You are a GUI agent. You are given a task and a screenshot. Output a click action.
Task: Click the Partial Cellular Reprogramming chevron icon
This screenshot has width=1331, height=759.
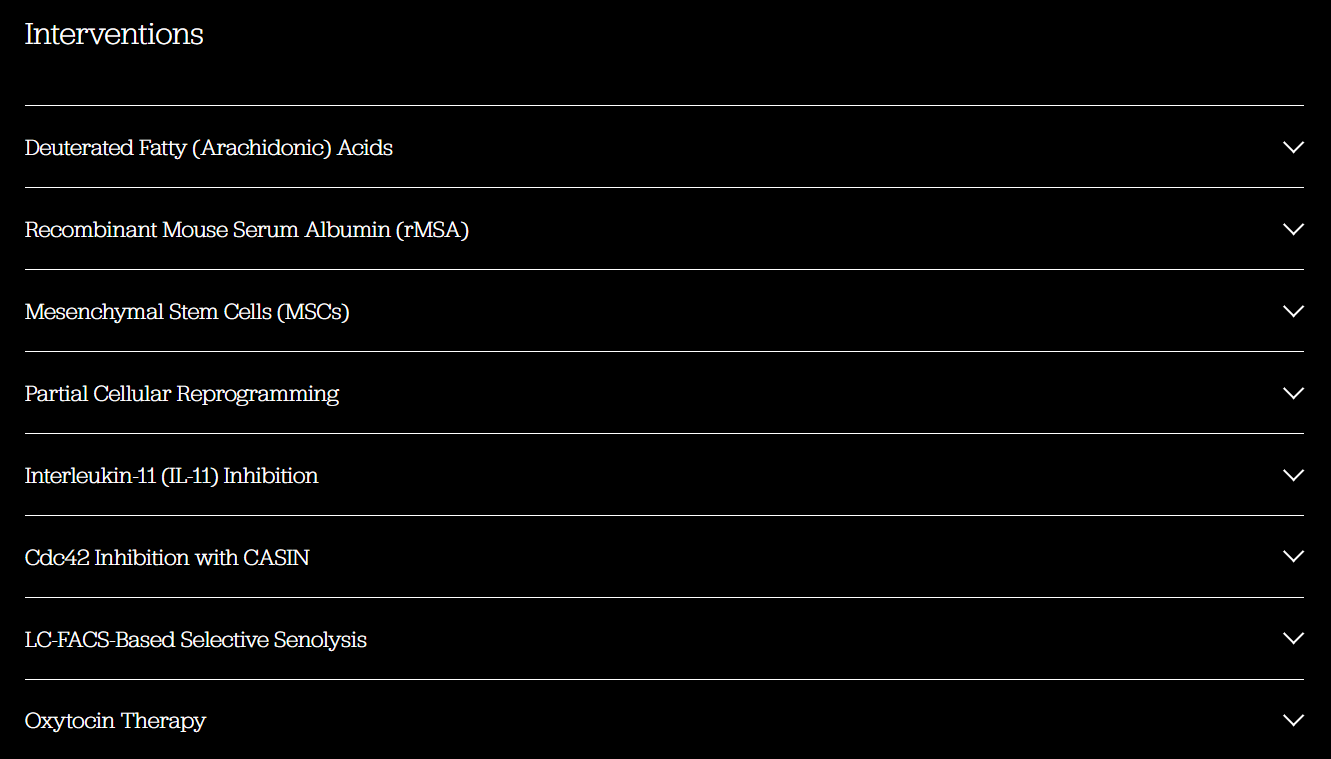[1293, 393]
